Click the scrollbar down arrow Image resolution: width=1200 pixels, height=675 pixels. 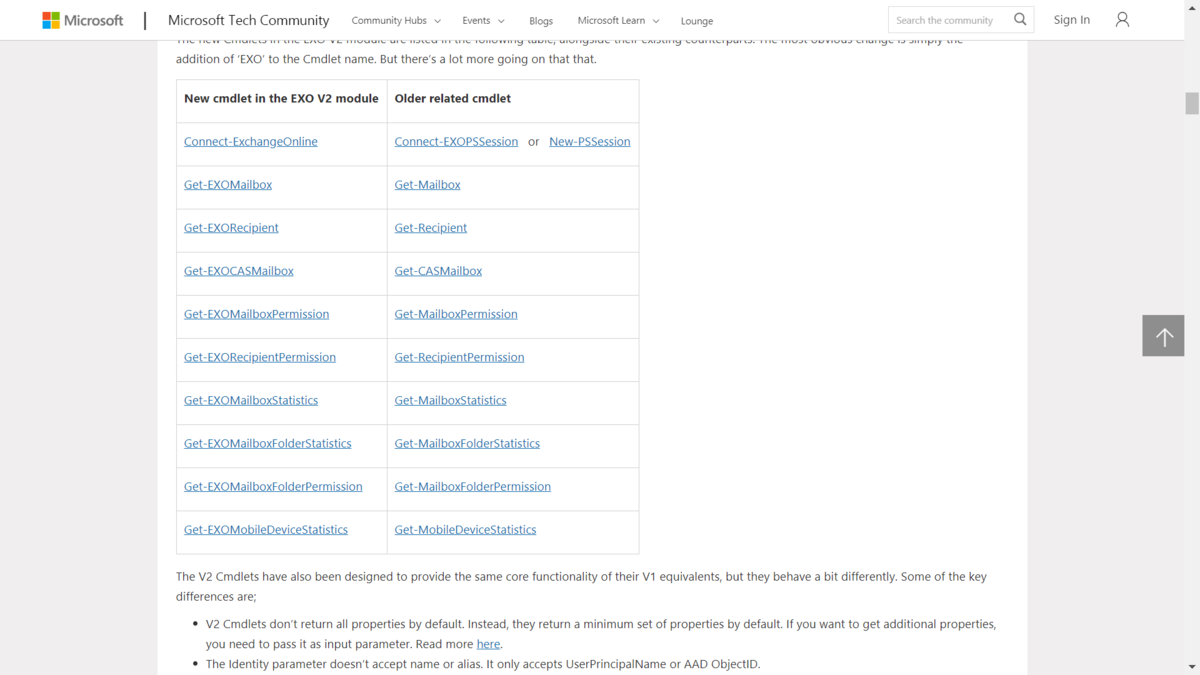1192,667
